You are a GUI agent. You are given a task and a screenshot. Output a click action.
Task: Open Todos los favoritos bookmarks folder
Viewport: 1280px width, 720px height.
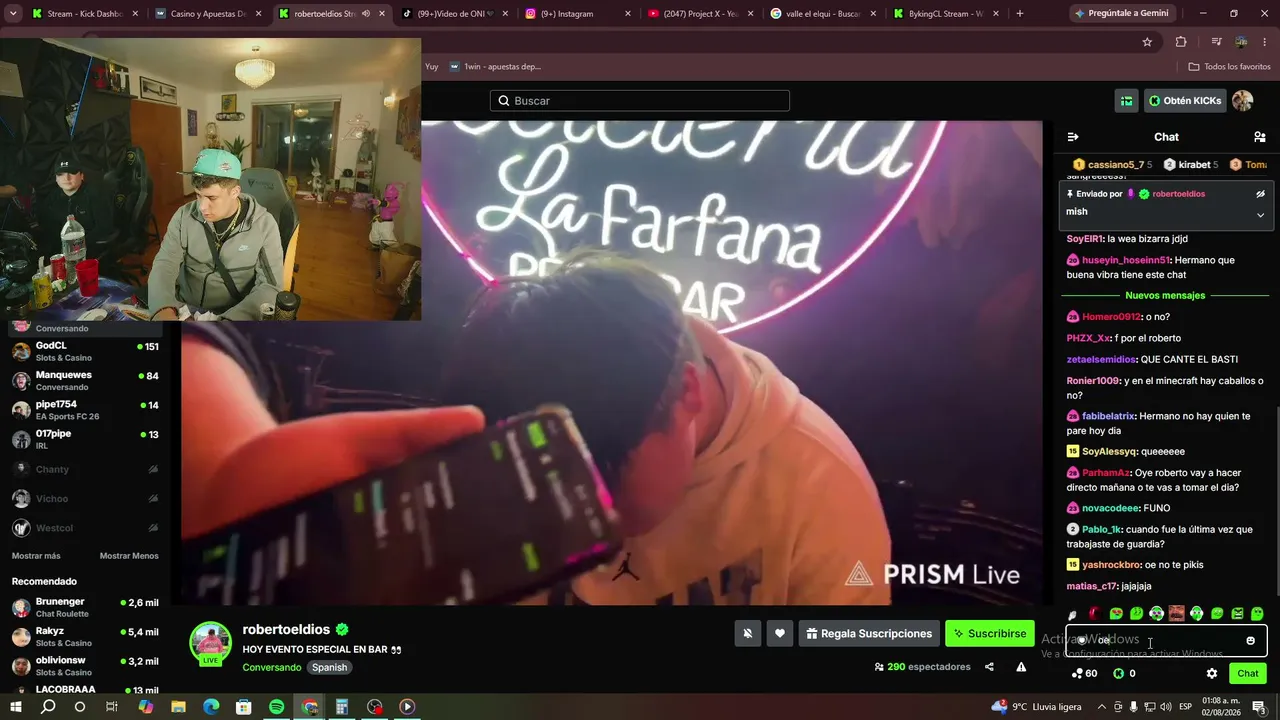pyautogui.click(x=1229, y=67)
